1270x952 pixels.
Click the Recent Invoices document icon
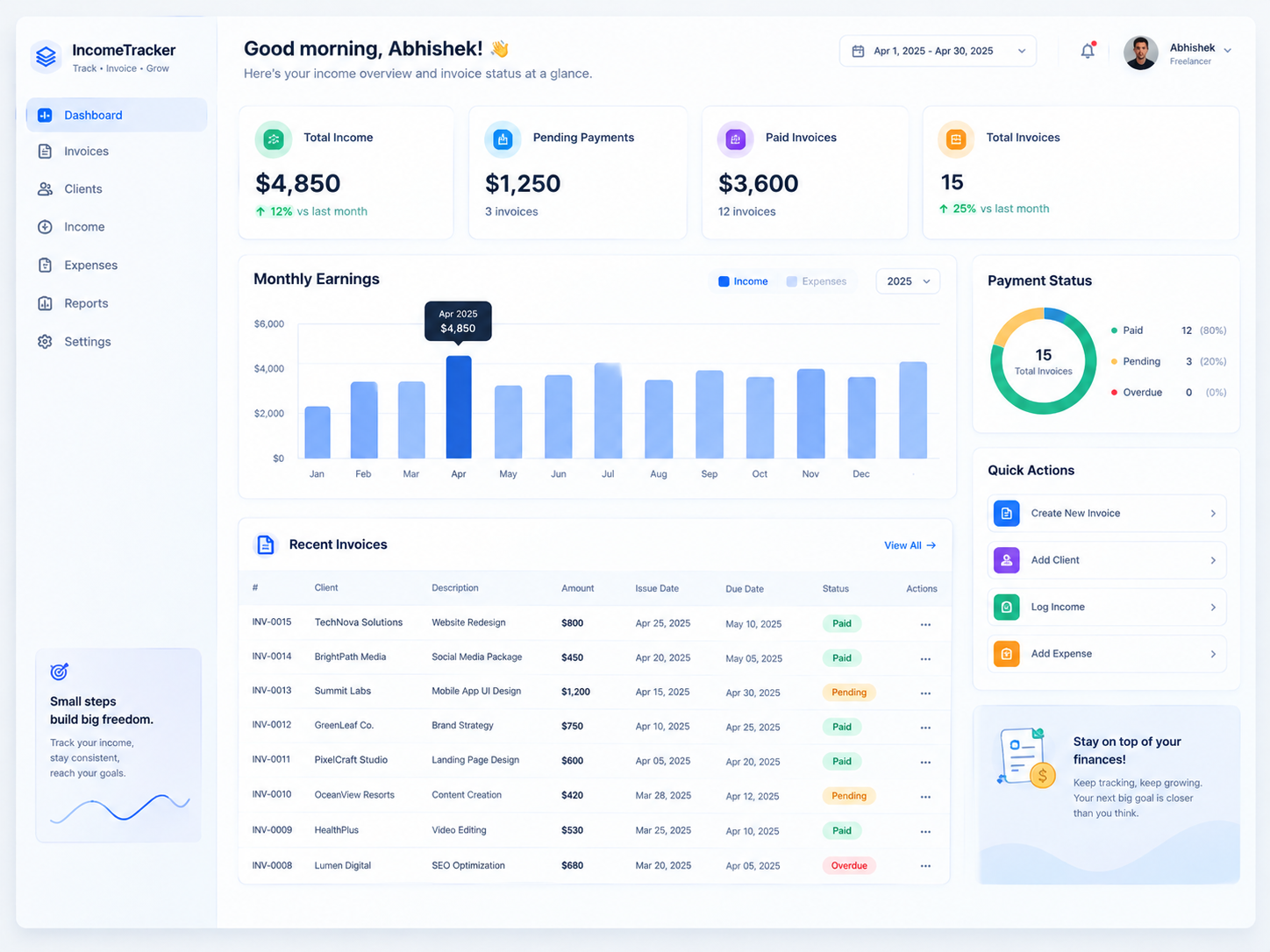[266, 544]
